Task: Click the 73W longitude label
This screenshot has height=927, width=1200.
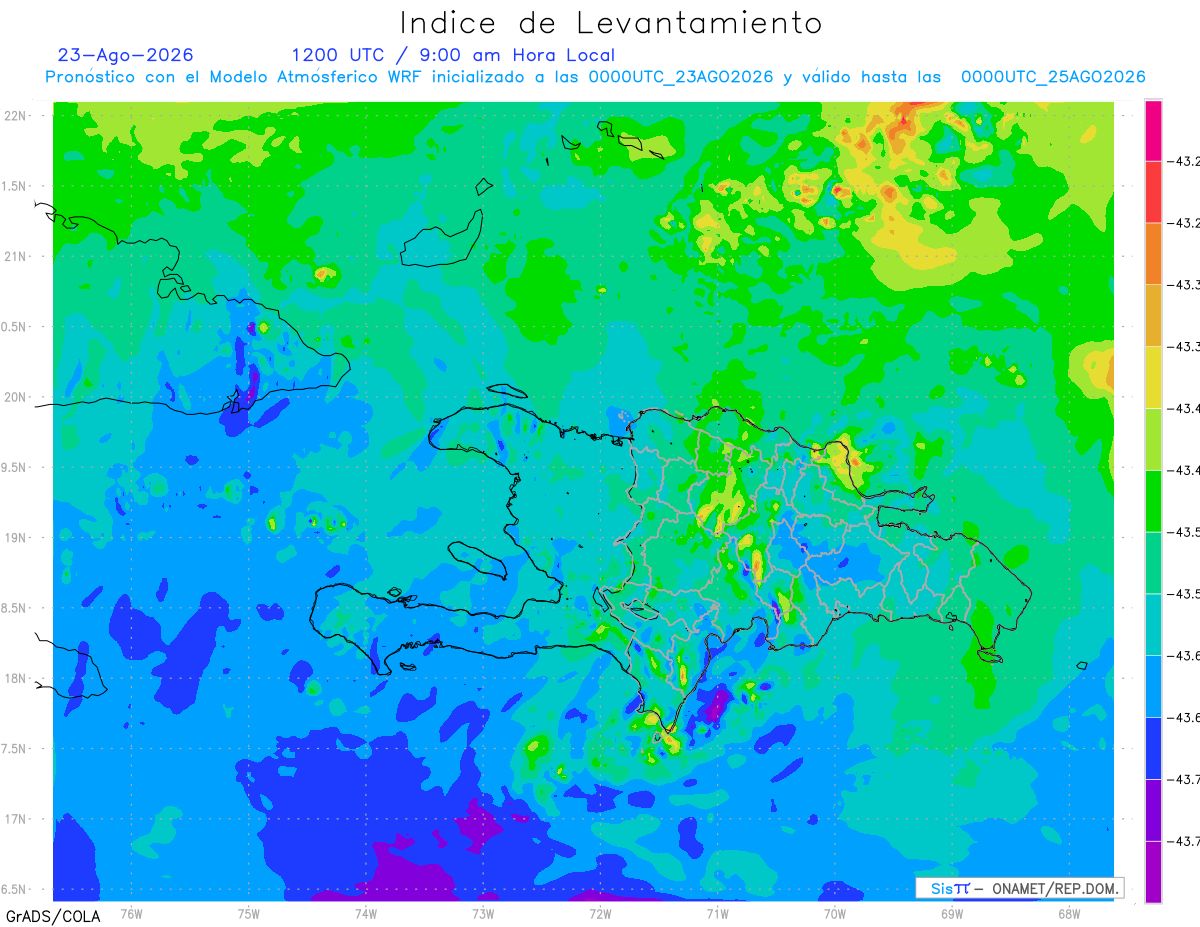Action: pyautogui.click(x=483, y=913)
